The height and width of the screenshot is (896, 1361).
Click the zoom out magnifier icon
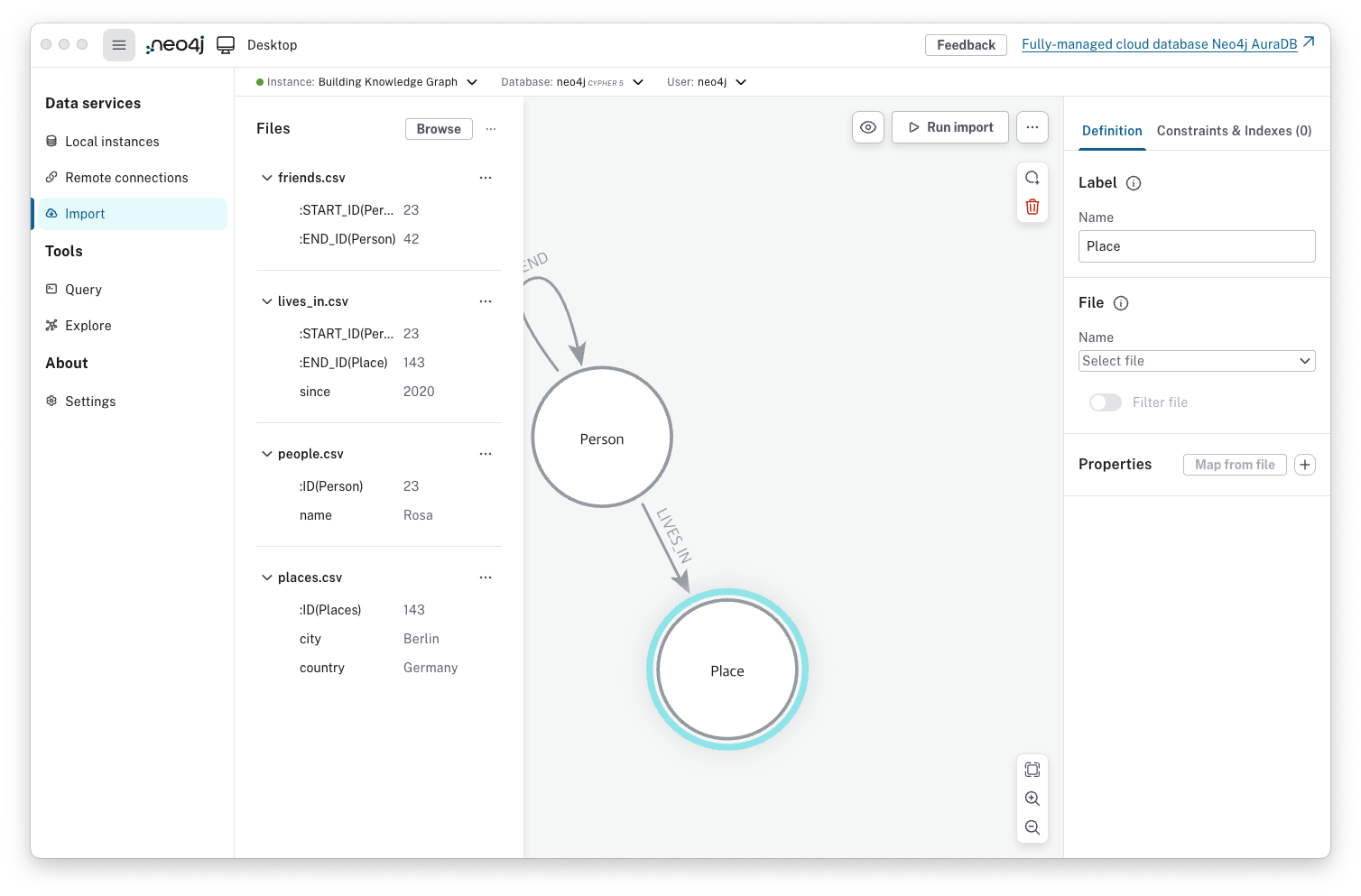[x=1032, y=827]
